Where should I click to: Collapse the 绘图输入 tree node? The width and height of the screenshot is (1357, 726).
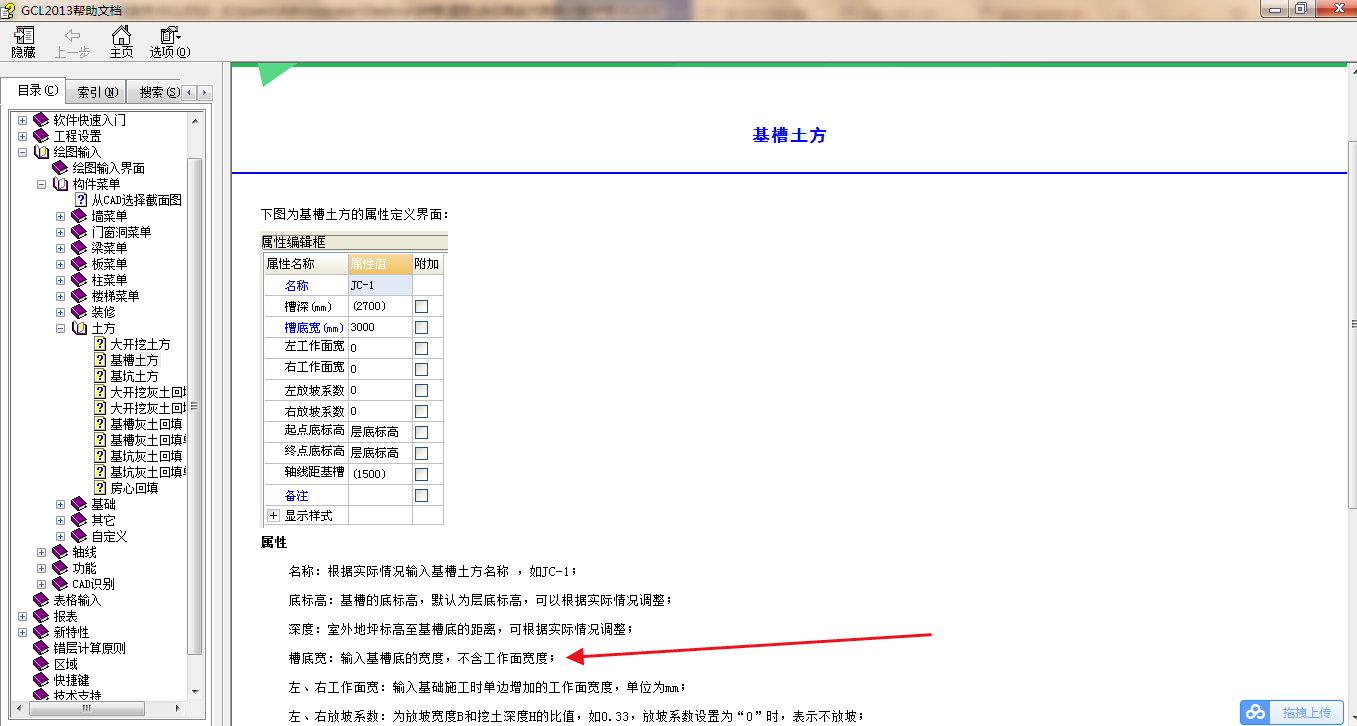point(22,152)
